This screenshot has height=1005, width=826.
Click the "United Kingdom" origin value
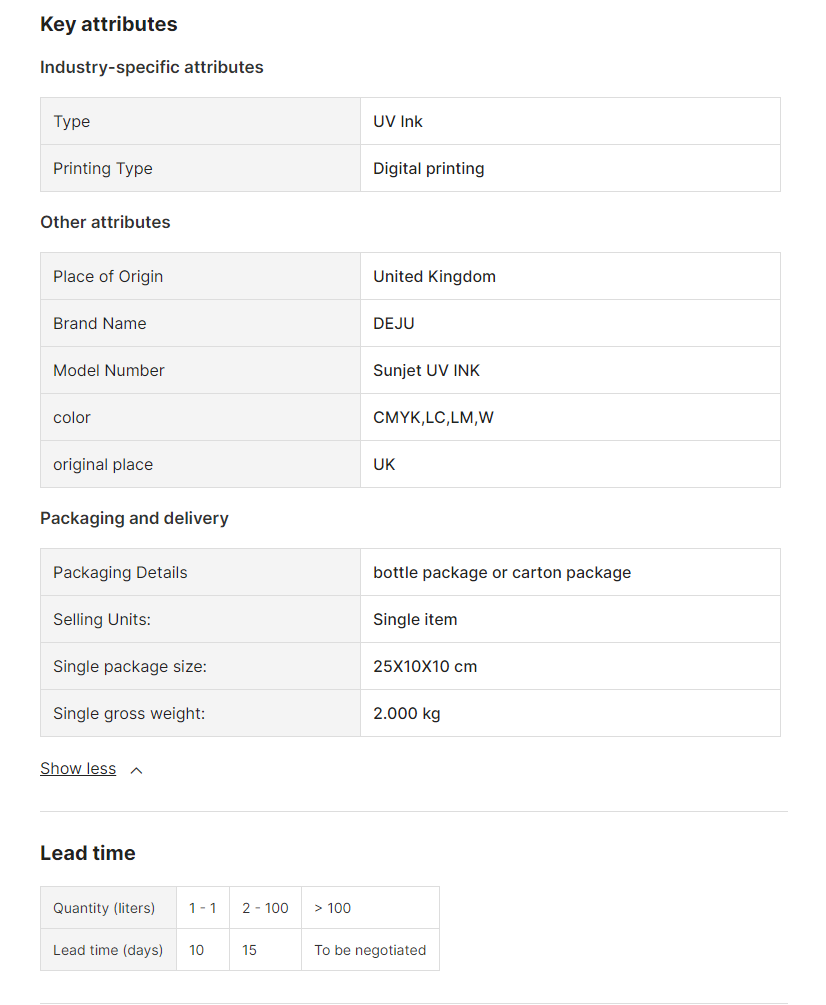[434, 276]
